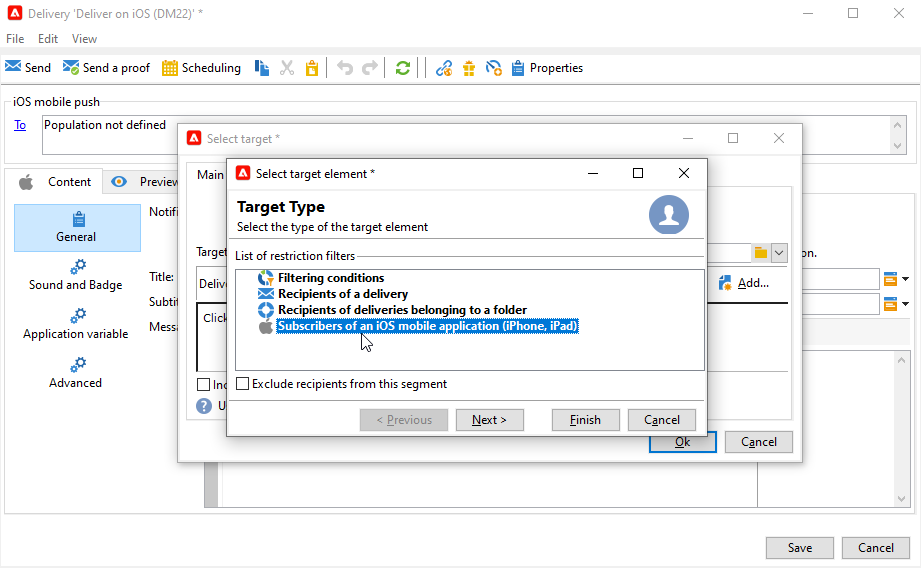Click the Copy icon in toolbar
The image size is (921, 568).
point(262,68)
